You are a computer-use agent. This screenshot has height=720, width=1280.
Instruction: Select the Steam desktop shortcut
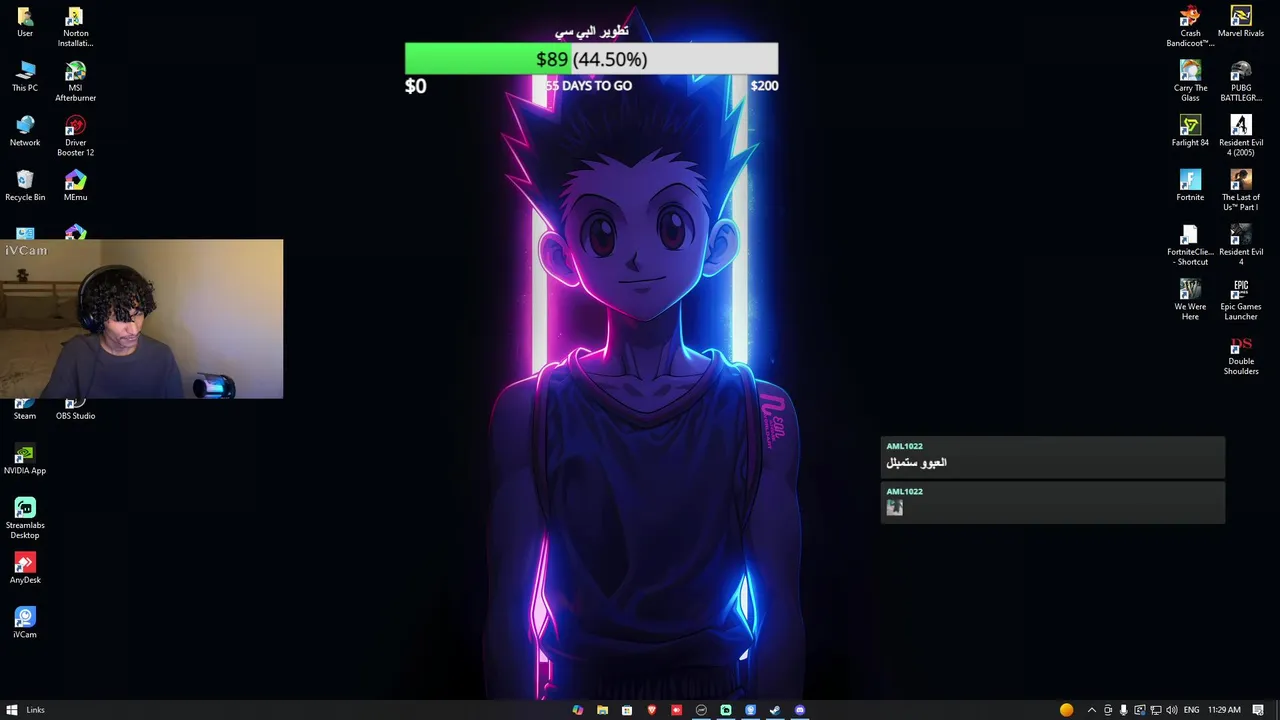(25, 410)
